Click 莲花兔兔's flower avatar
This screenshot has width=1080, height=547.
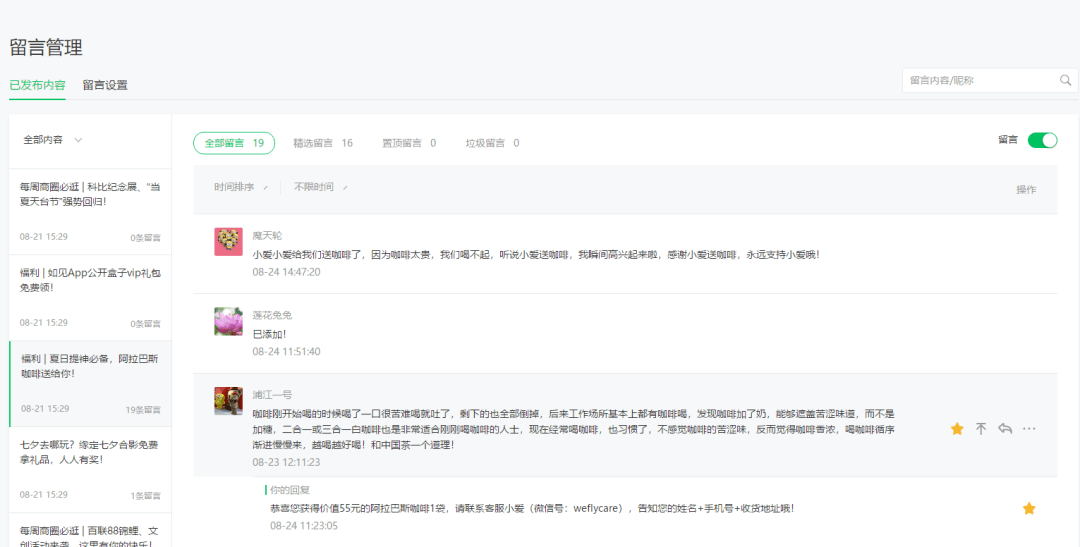click(x=228, y=321)
